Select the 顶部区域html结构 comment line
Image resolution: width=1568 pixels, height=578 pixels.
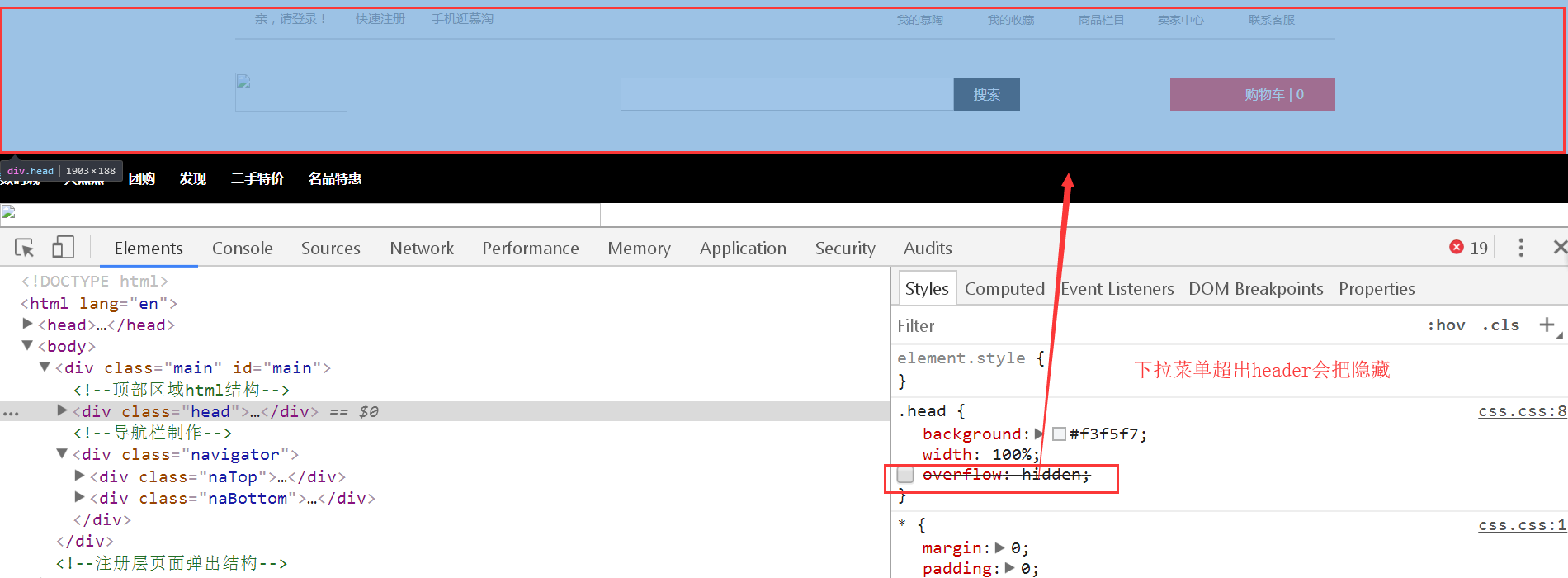click(182, 390)
